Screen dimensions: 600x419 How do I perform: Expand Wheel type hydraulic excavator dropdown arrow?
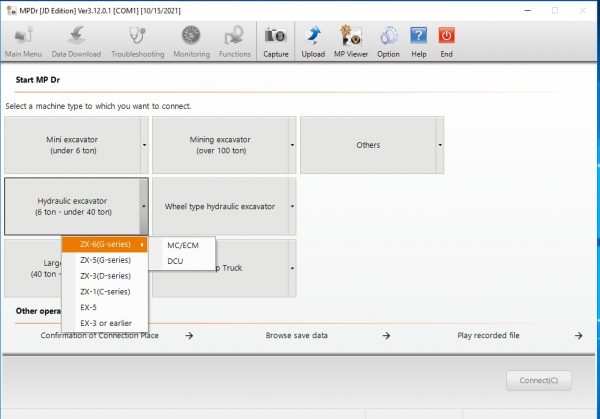coord(292,206)
